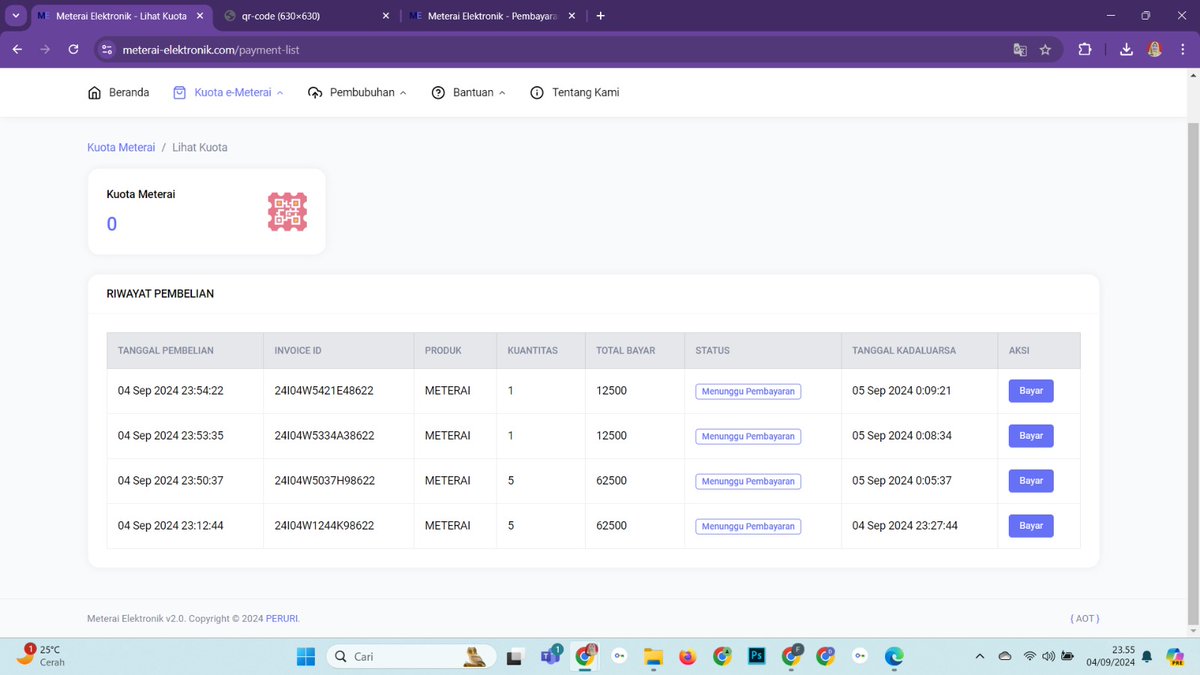This screenshot has width=1200, height=675.
Task: Click the RIWAYAT PEMBELIAN heading
Action: click(160, 294)
